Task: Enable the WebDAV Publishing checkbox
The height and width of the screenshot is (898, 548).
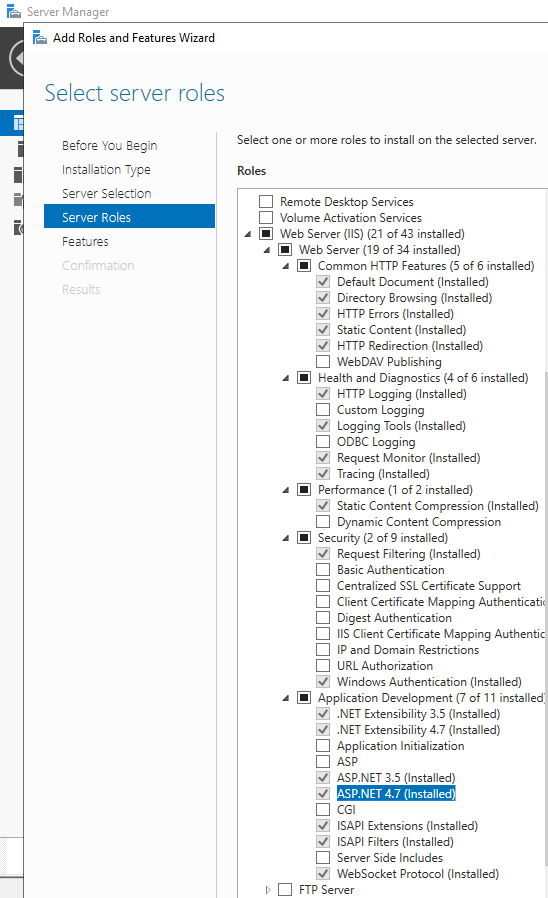Action: click(323, 362)
